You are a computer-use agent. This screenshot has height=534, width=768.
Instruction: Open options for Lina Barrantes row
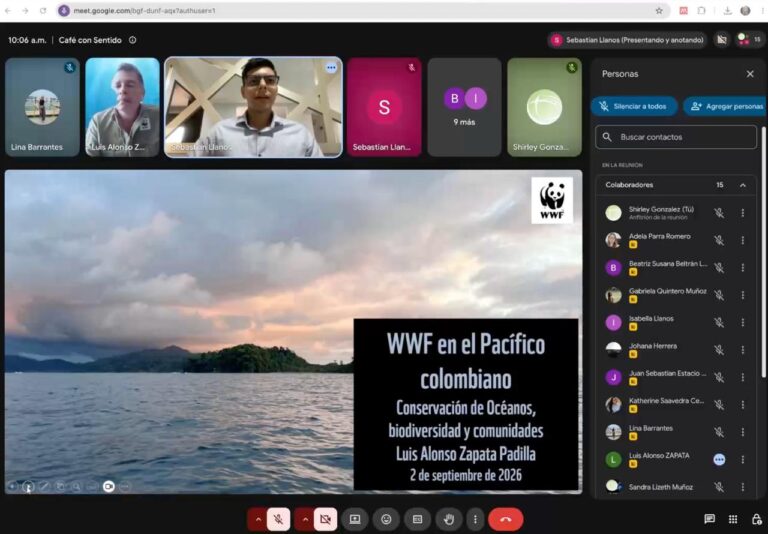[x=743, y=433]
